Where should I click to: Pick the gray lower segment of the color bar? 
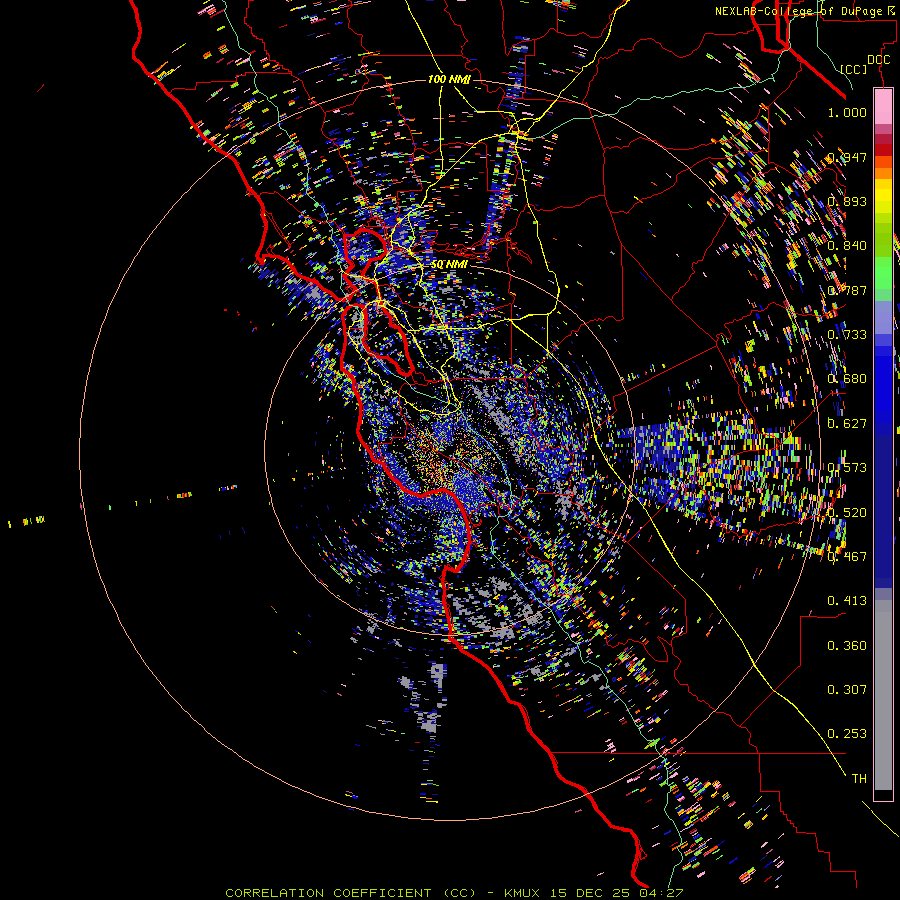tap(883, 695)
